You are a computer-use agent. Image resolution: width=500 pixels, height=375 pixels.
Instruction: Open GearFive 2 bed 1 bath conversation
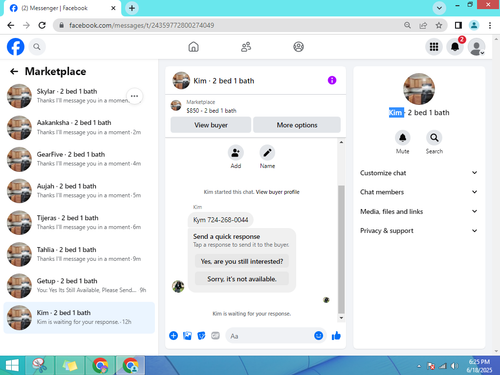79,159
